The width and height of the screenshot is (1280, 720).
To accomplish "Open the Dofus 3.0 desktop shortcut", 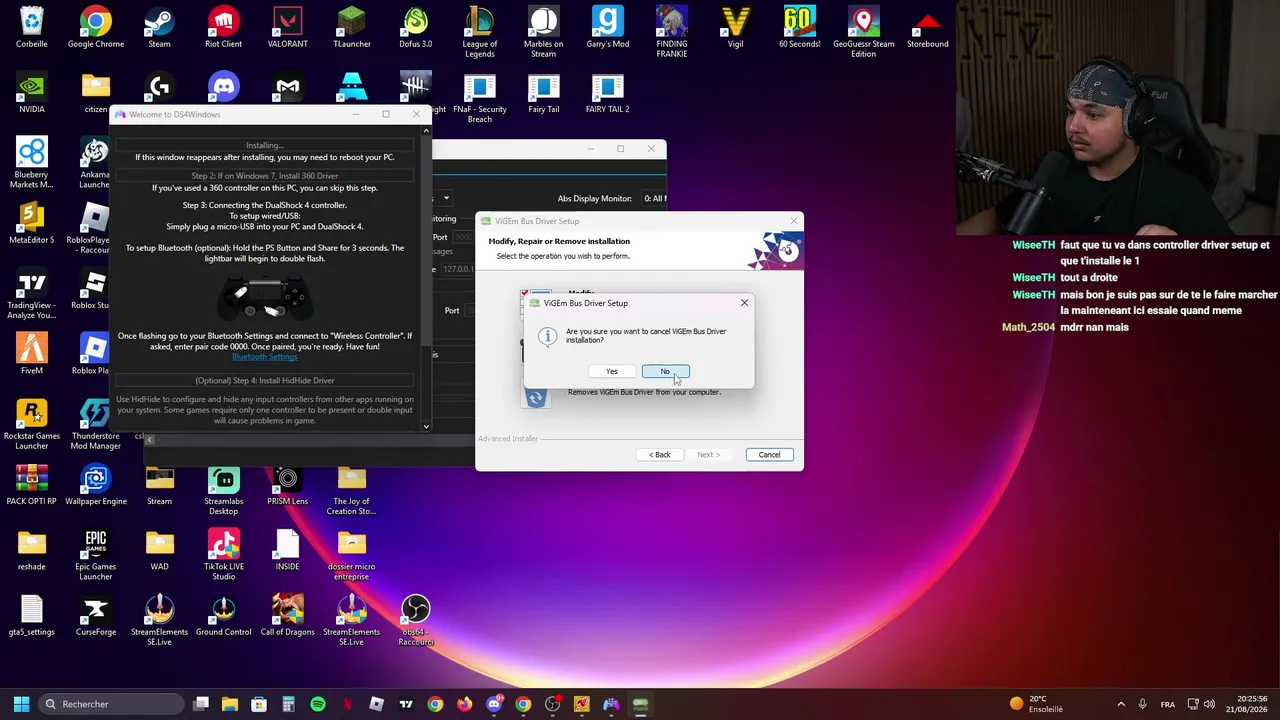I will point(415,28).
